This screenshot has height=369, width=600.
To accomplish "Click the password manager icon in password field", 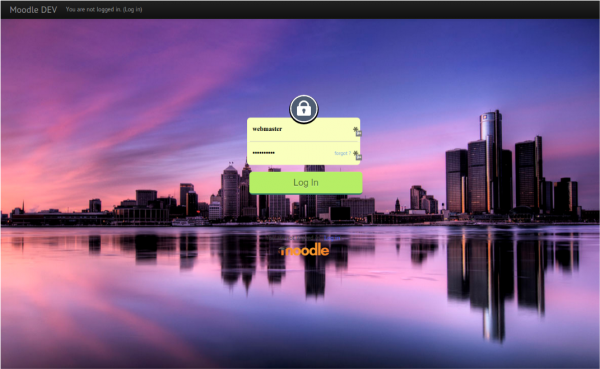I will [357, 155].
